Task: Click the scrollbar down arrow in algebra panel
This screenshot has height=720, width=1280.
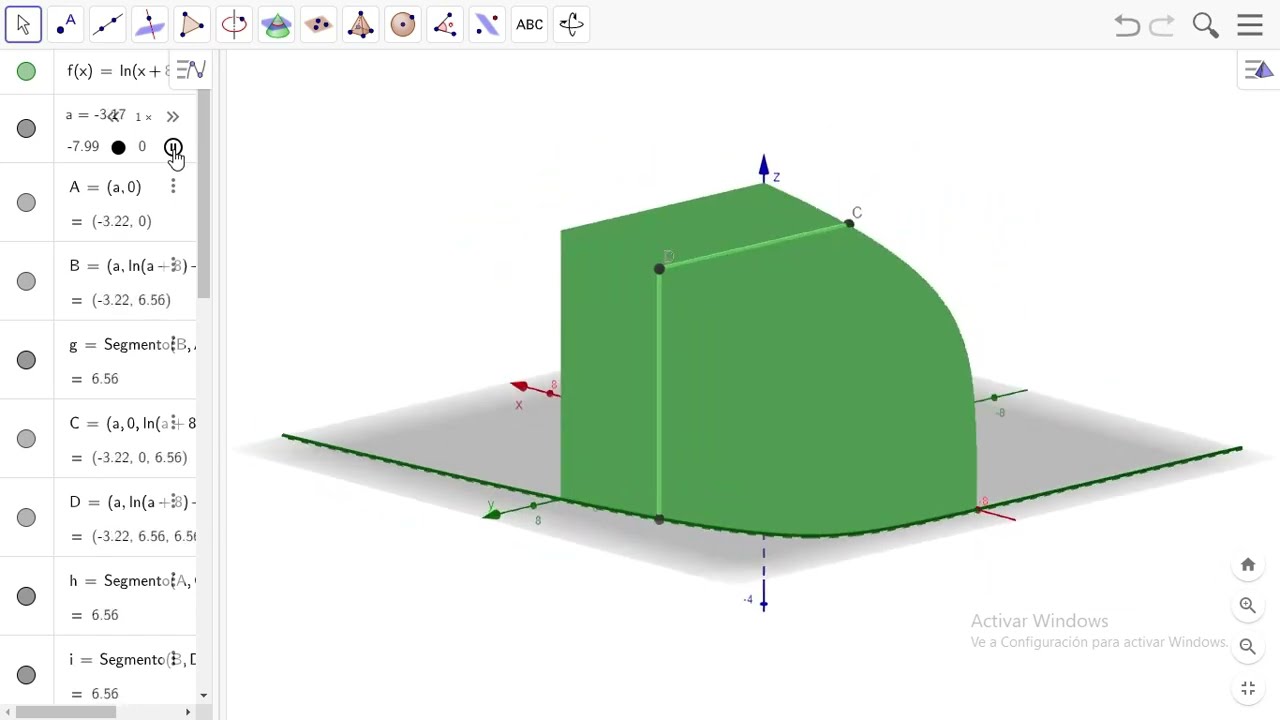Action: (204, 695)
